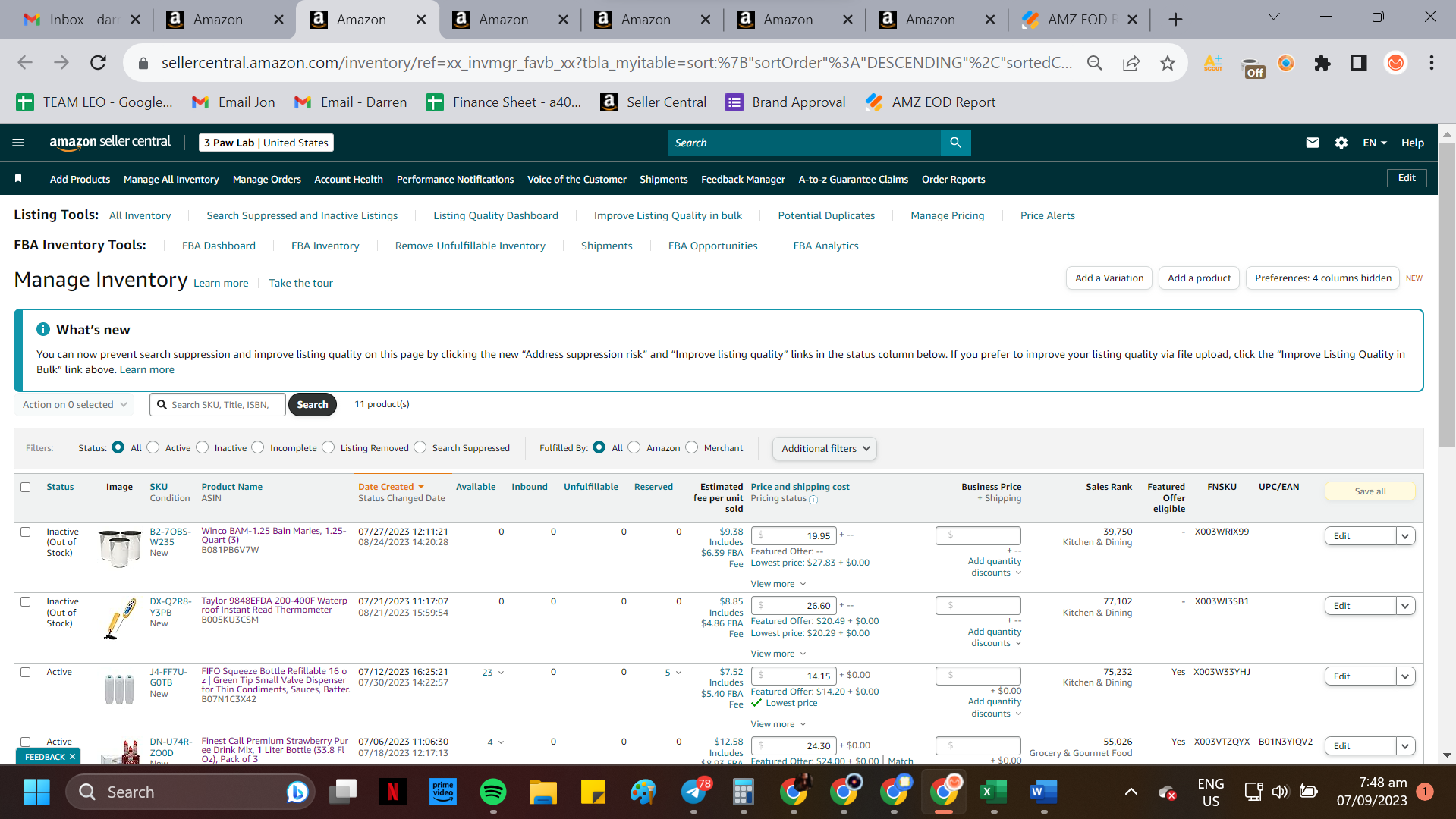1456x819 pixels.
Task: Expand available quantity 23 for FIFO bottle
Action: 493,673
